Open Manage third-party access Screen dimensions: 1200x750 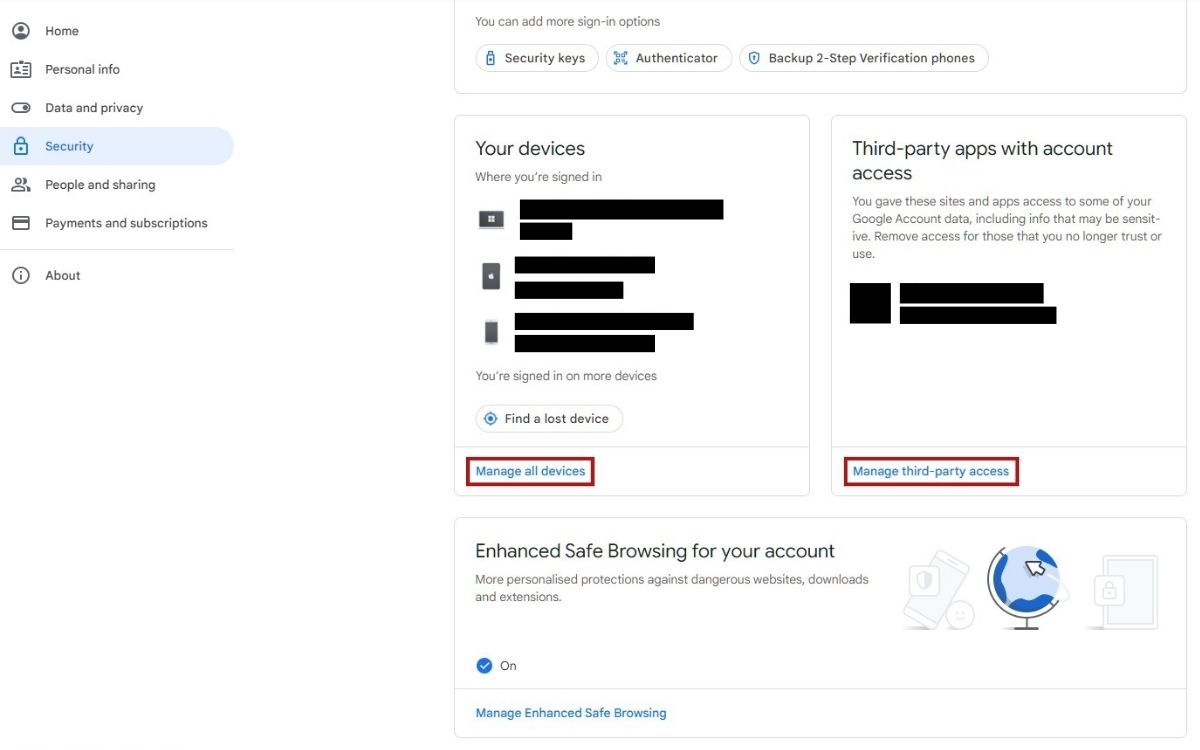(930, 470)
